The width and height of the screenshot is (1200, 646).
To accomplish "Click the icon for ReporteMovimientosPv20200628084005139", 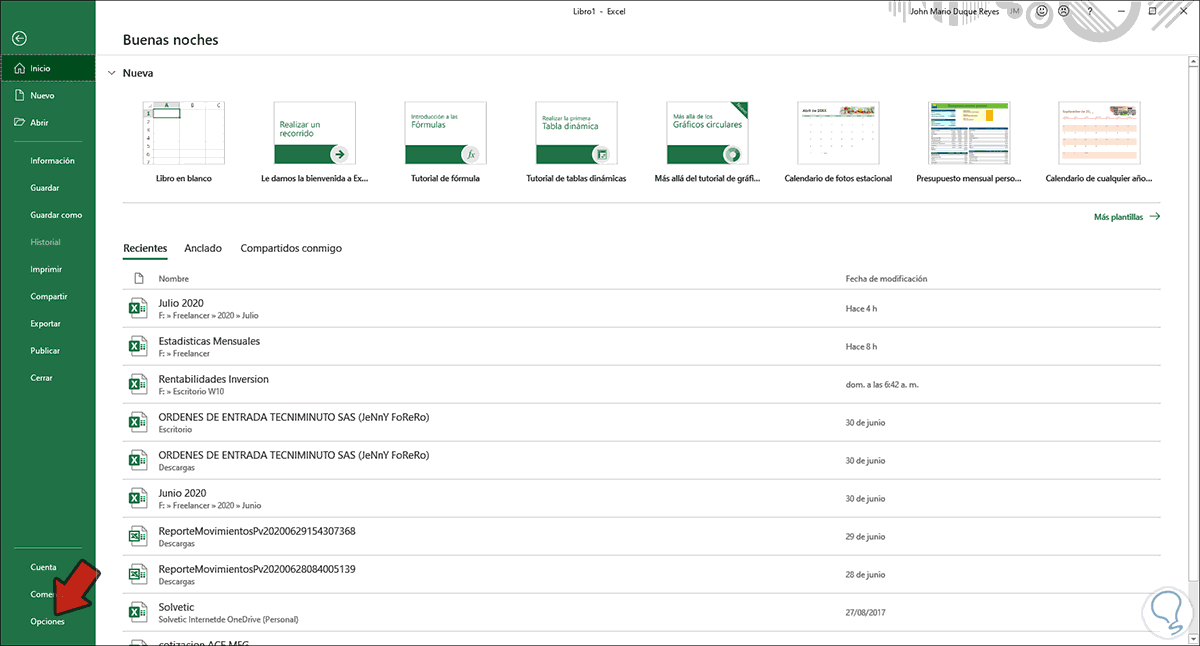I will click(138, 575).
